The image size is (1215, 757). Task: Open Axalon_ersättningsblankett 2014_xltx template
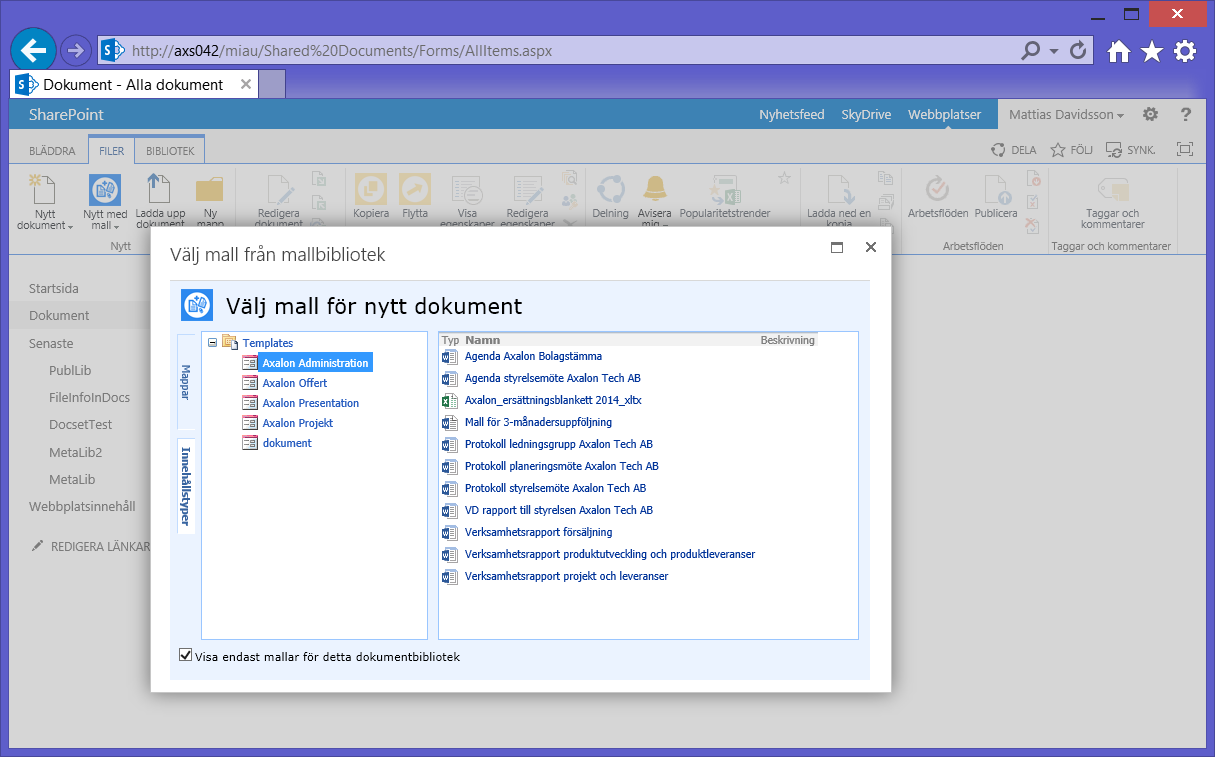553,400
